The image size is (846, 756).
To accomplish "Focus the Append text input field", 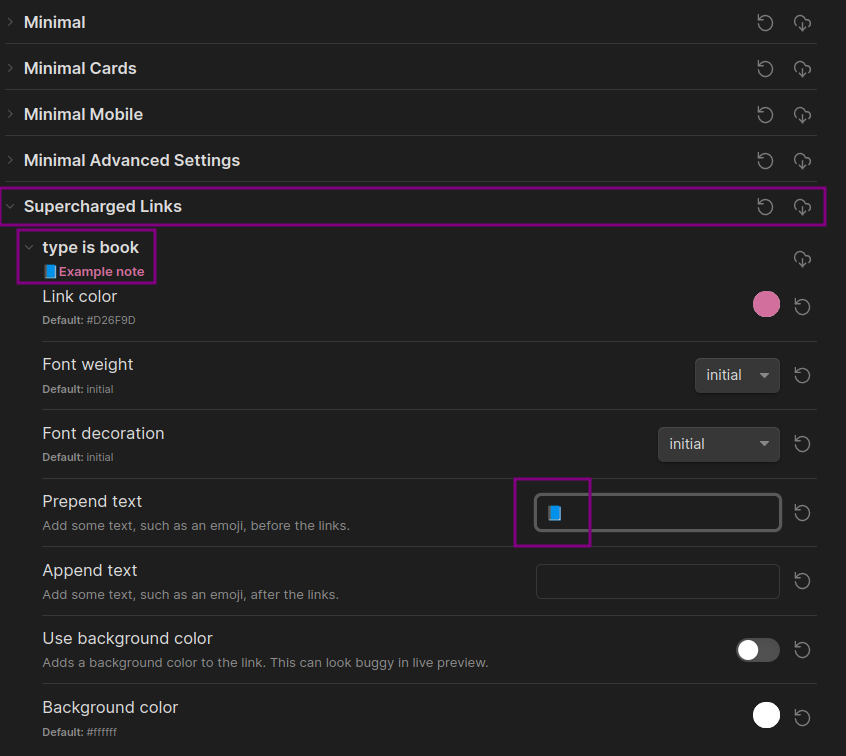I will [658, 581].
